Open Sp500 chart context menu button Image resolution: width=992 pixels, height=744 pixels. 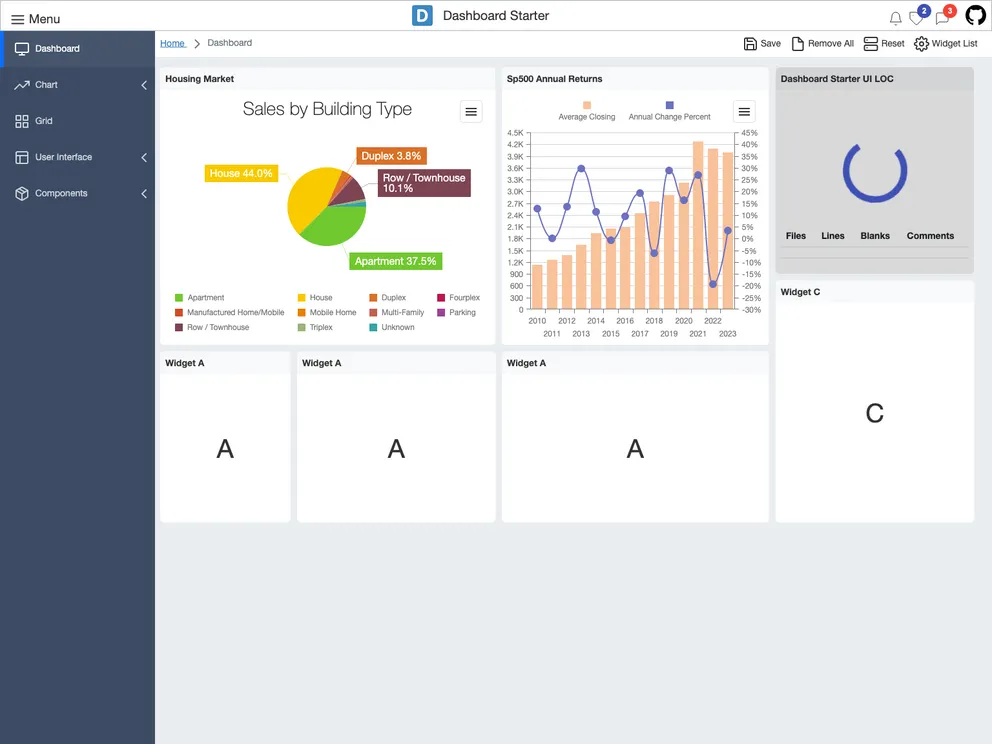[x=744, y=112]
